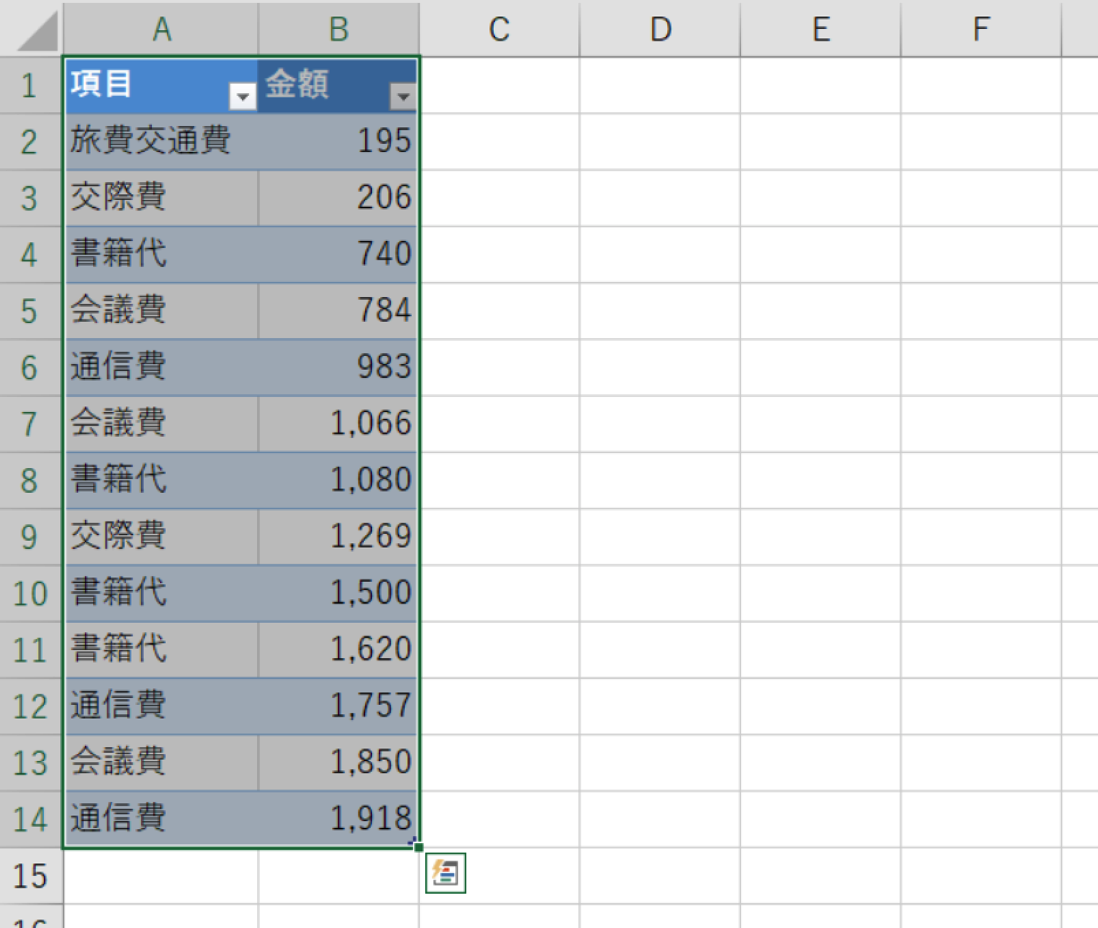Select row 11 header
Image resolution: width=1098 pixels, height=928 pixels.
tap(30, 651)
